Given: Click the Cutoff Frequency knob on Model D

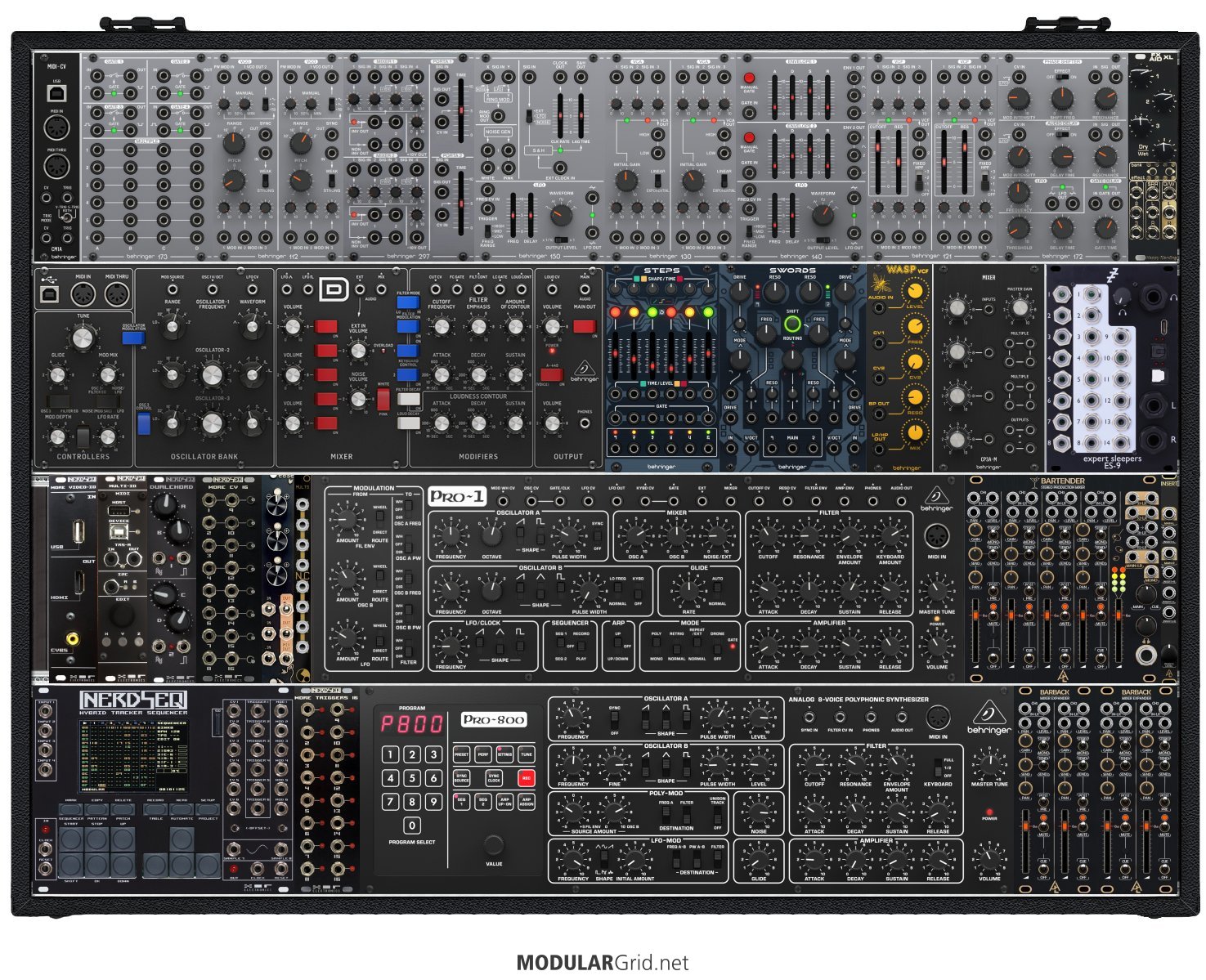Looking at the screenshot, I should pyautogui.click(x=442, y=327).
